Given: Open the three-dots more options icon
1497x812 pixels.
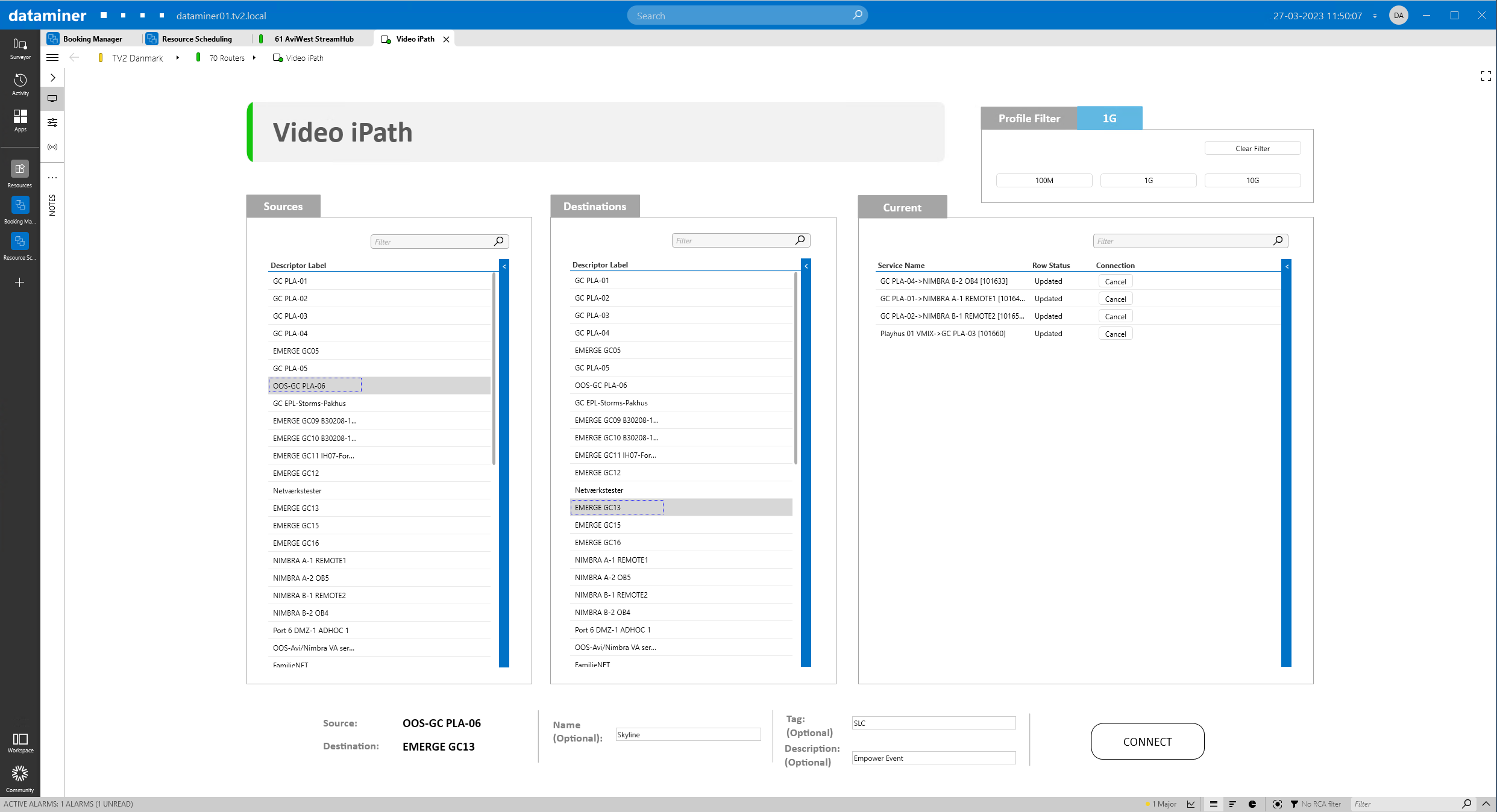Looking at the screenshot, I should point(52,178).
